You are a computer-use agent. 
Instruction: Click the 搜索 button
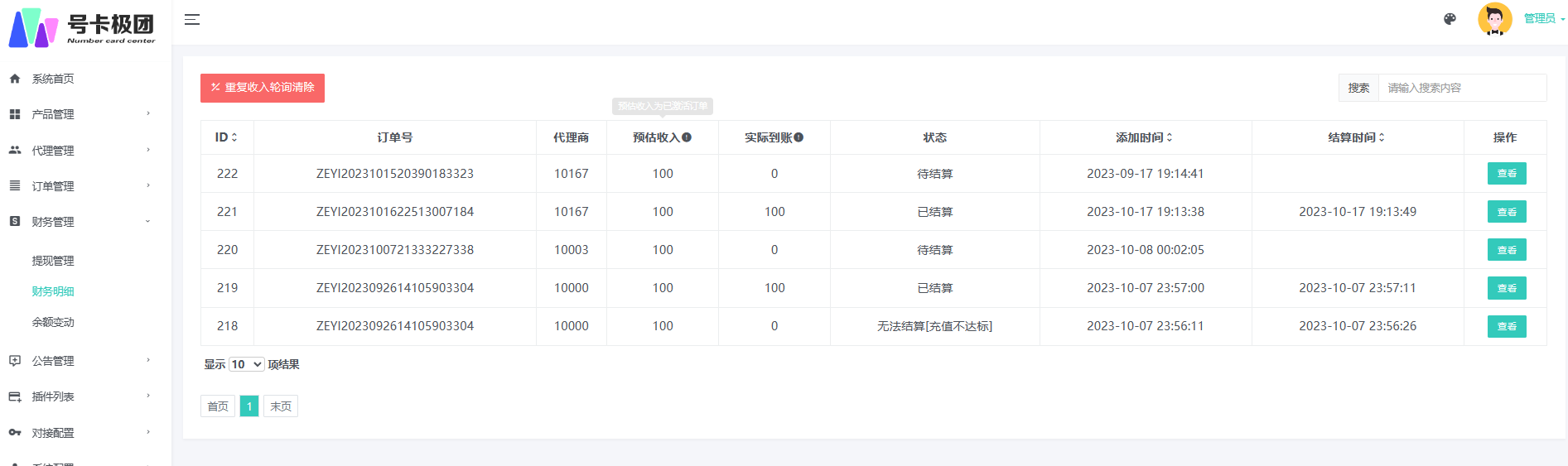point(1358,88)
